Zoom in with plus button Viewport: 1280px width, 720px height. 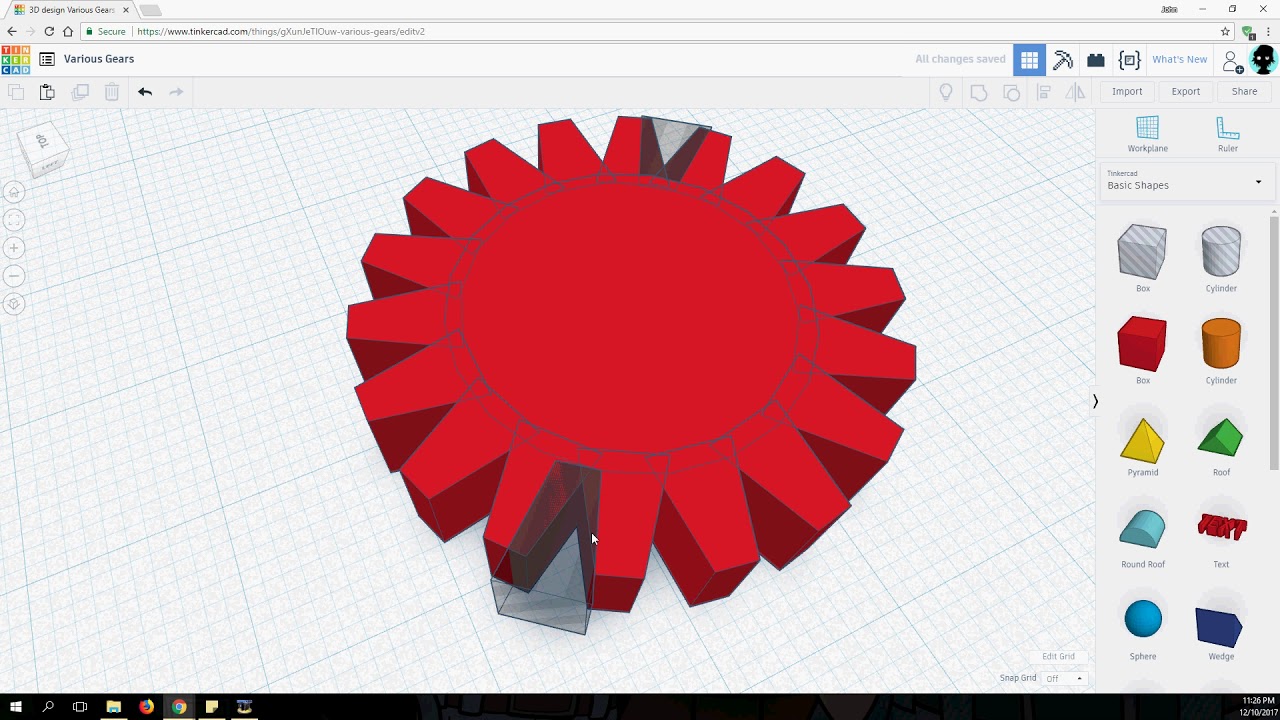point(14,248)
